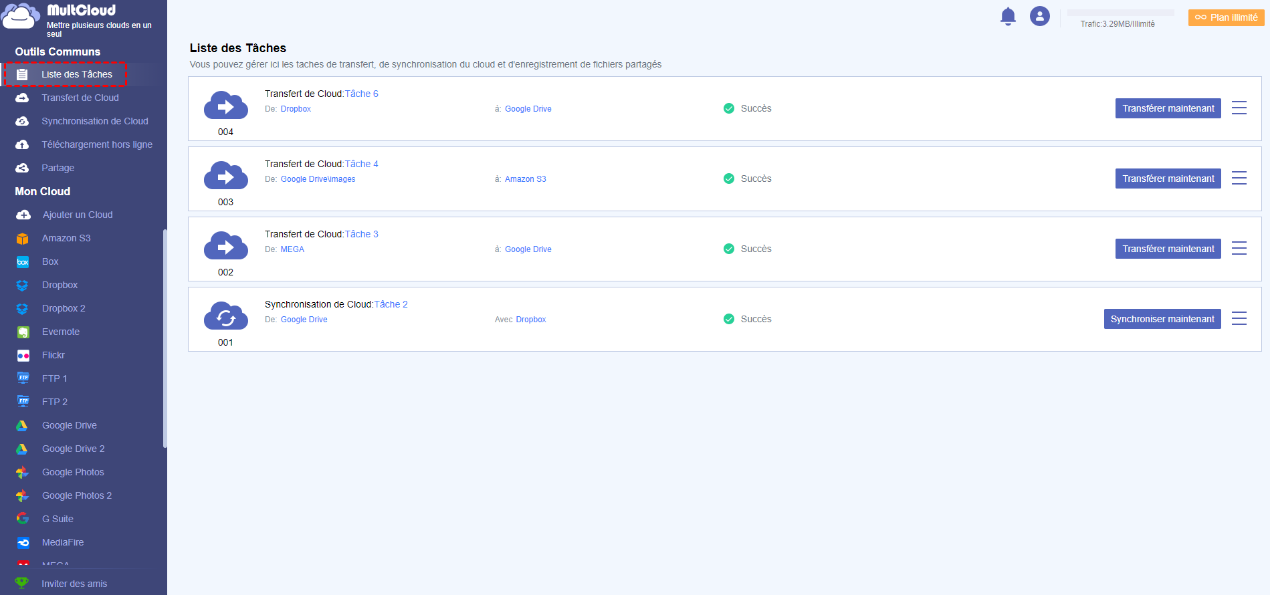Click the Inviter des amis trophy icon

coord(22,583)
